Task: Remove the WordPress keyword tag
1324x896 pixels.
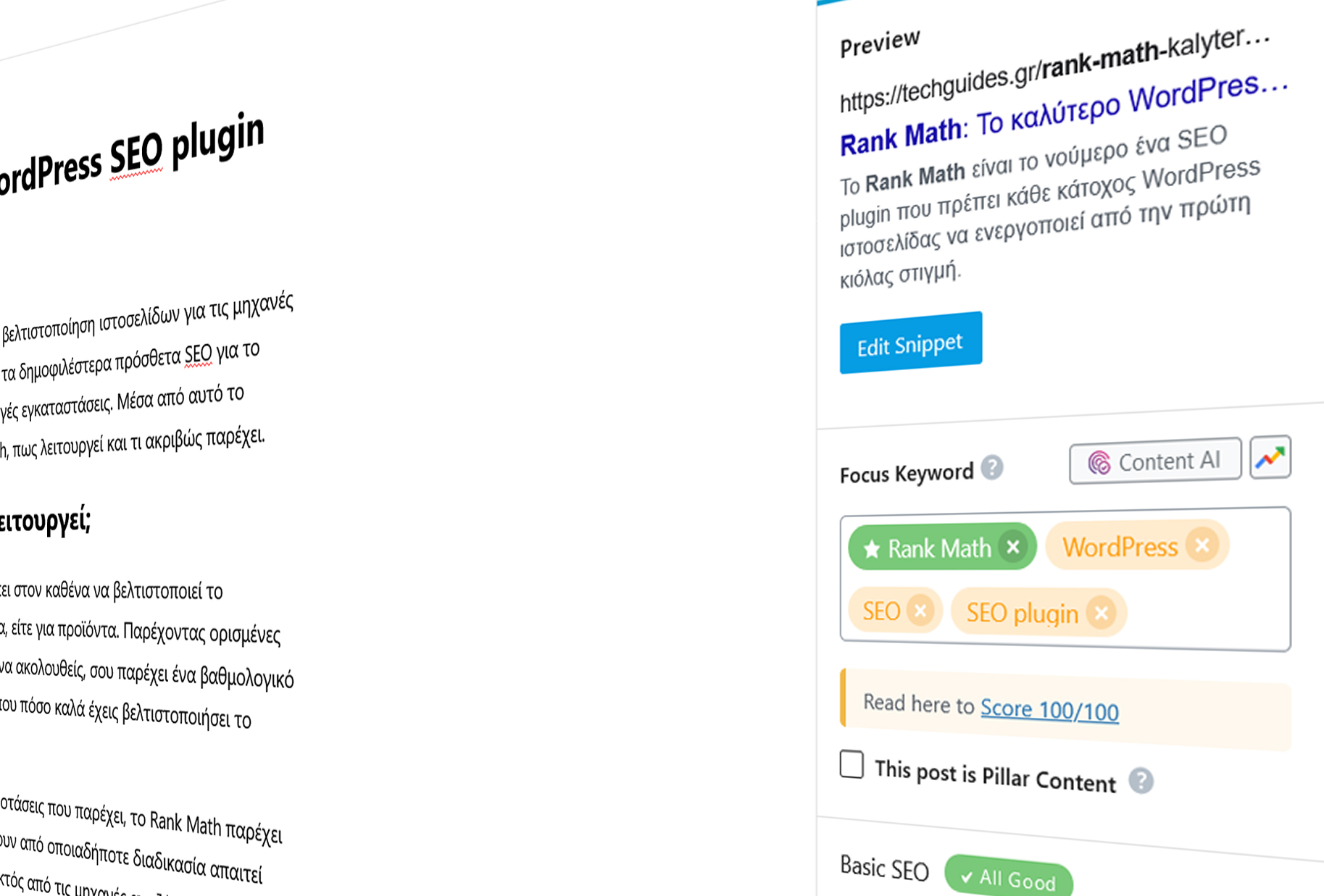Action: 1202,545
